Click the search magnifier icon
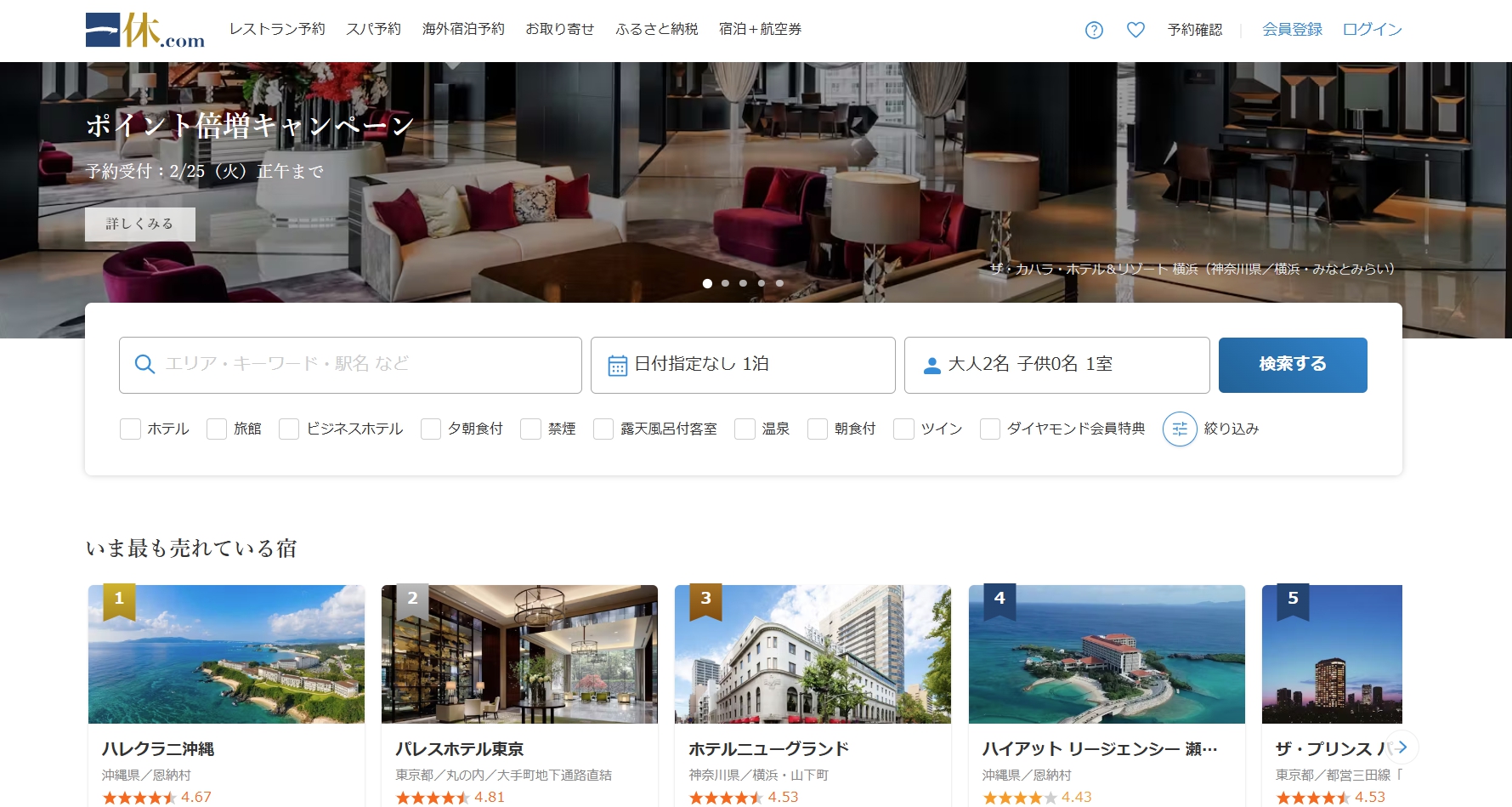This screenshot has height=807, width=1512. 144,364
